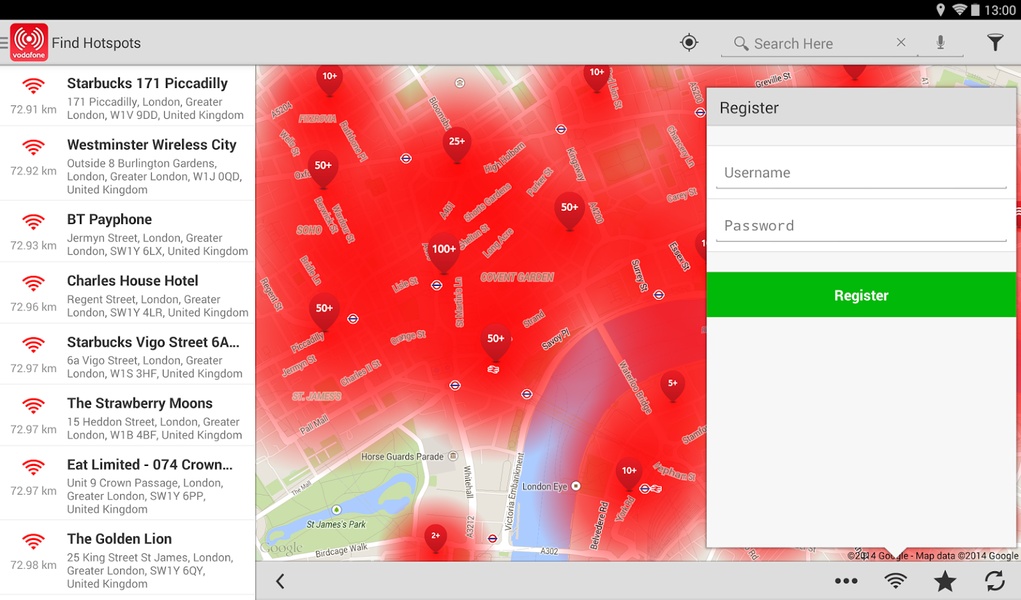Refresh hotspots with the sync icon
This screenshot has height=600, width=1021.
click(994, 580)
